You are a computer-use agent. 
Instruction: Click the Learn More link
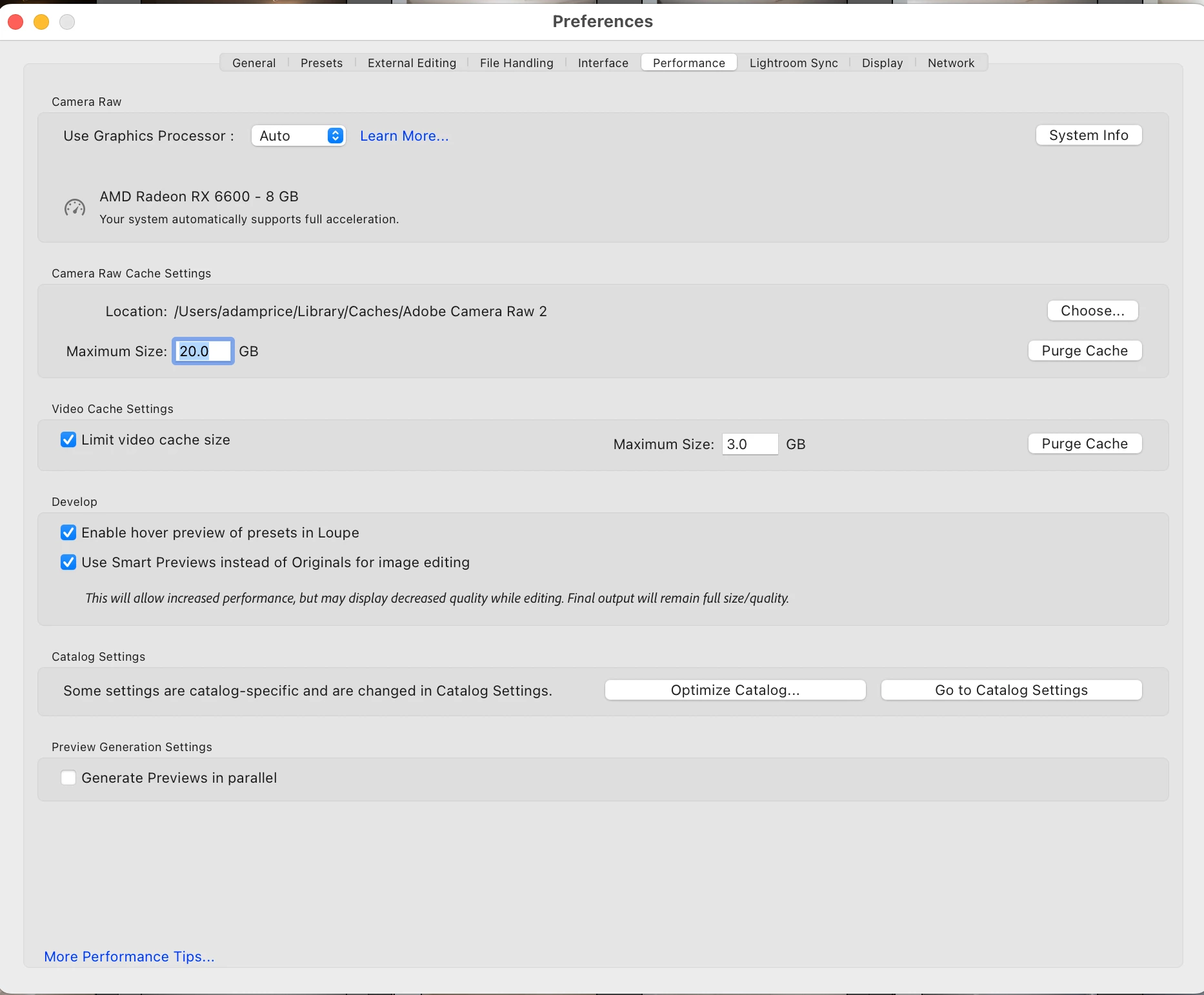[405, 136]
